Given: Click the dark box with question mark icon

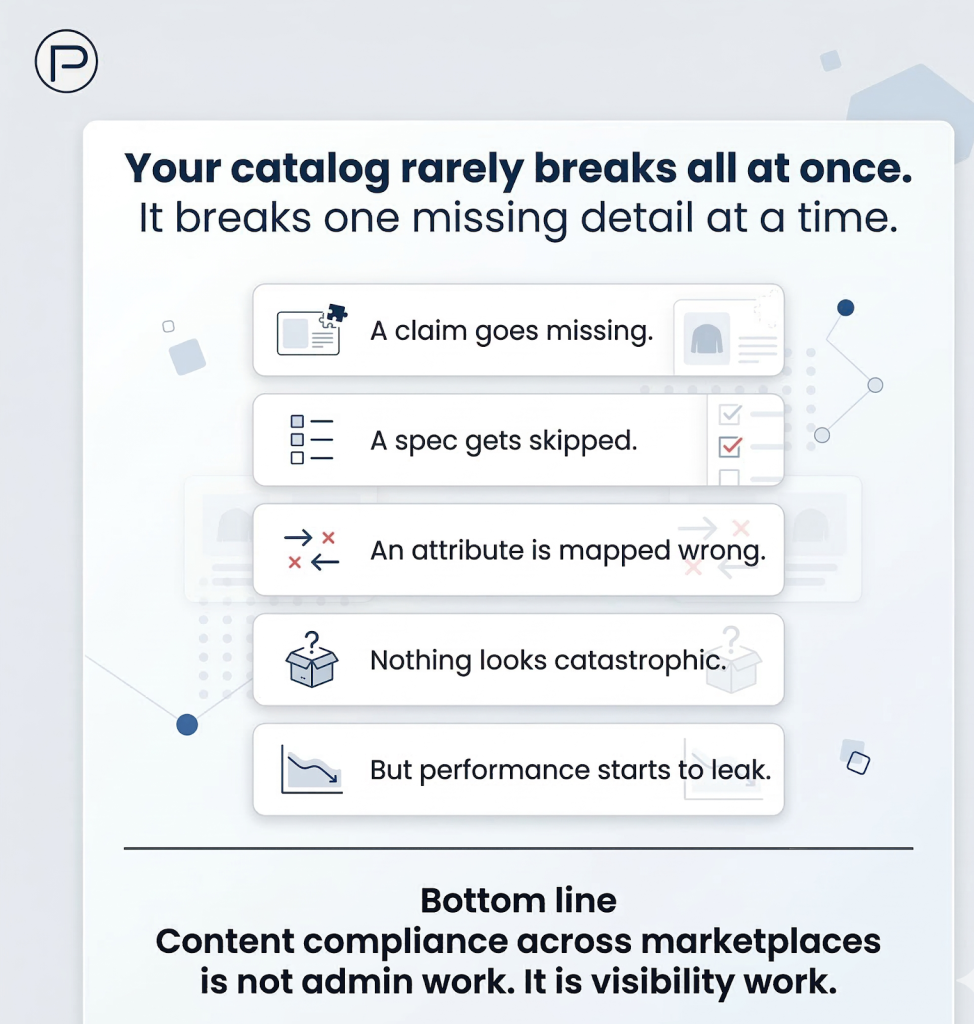Looking at the screenshot, I should click(x=311, y=660).
